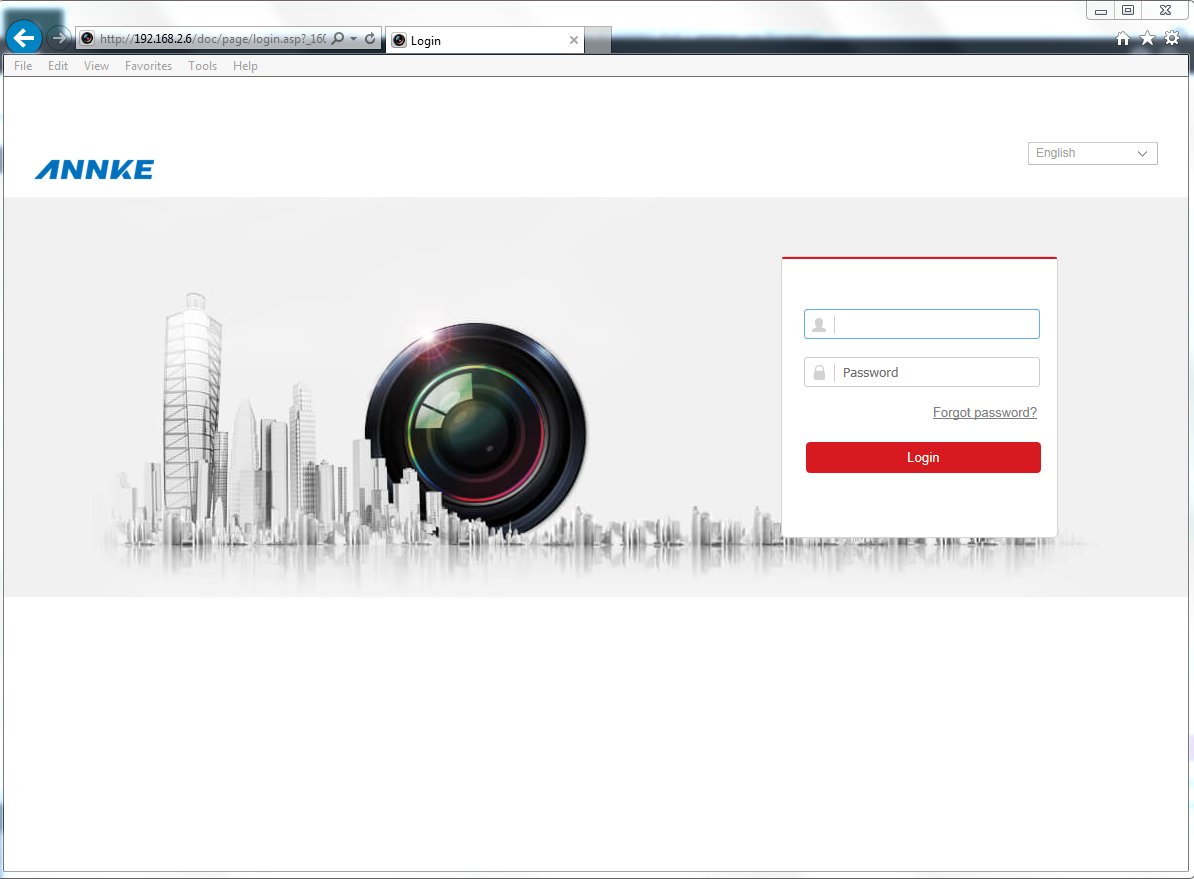Click the refresh icon in address bar
1194x879 pixels.
coord(370,39)
